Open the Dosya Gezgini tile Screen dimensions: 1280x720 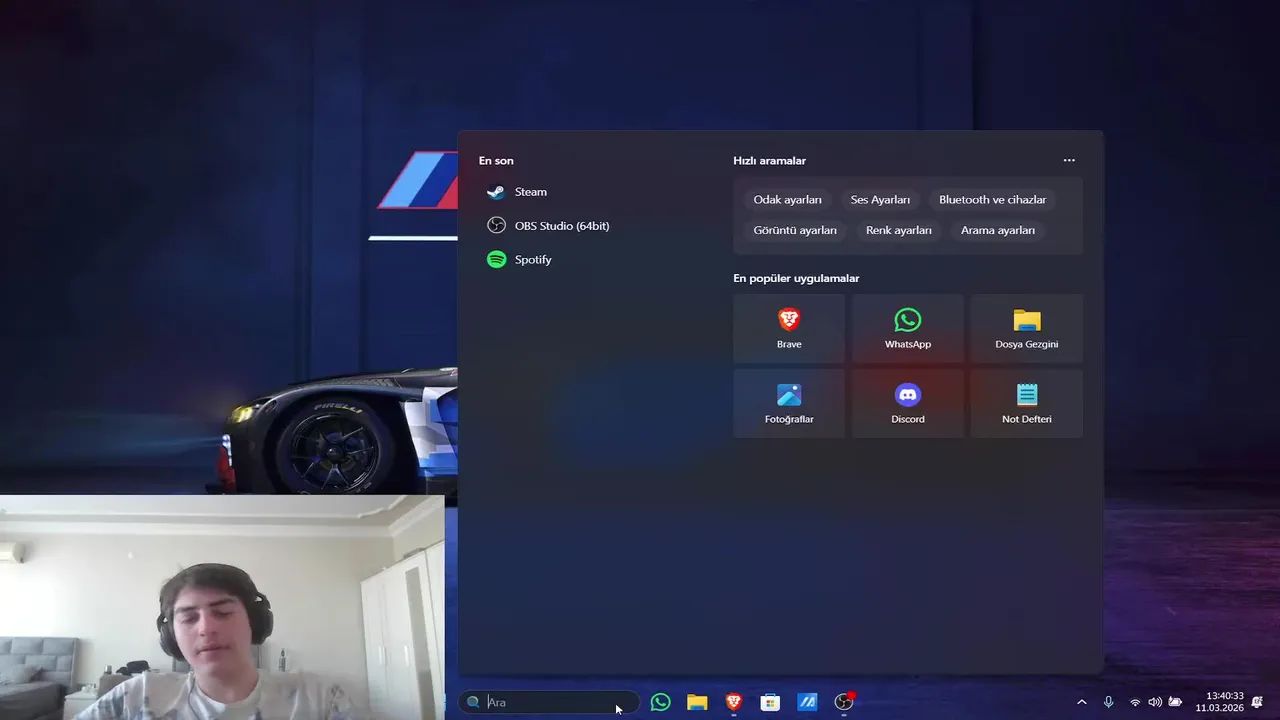point(1026,328)
